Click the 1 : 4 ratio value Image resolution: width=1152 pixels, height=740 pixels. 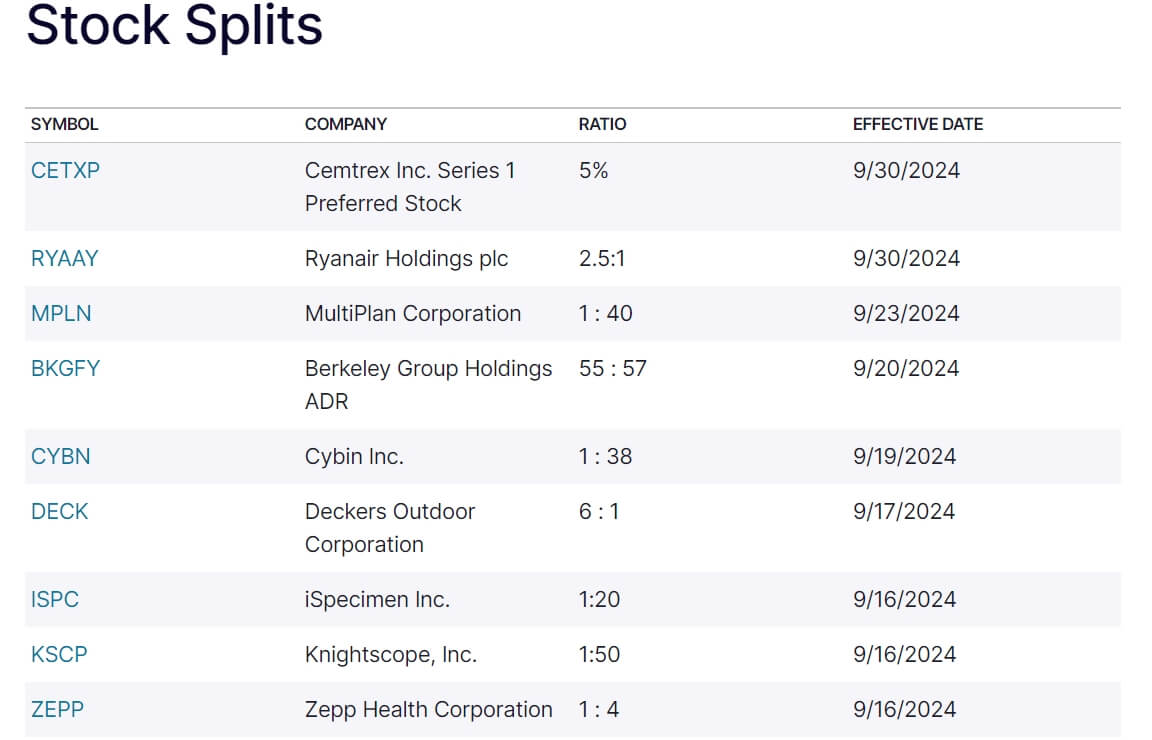click(599, 710)
